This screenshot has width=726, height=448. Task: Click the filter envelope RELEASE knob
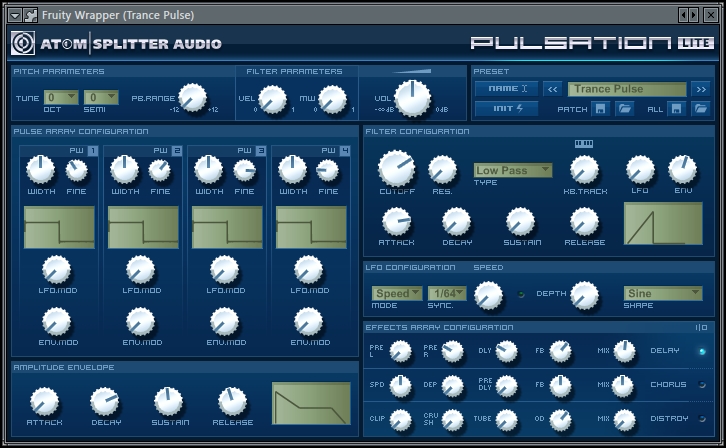[584, 221]
